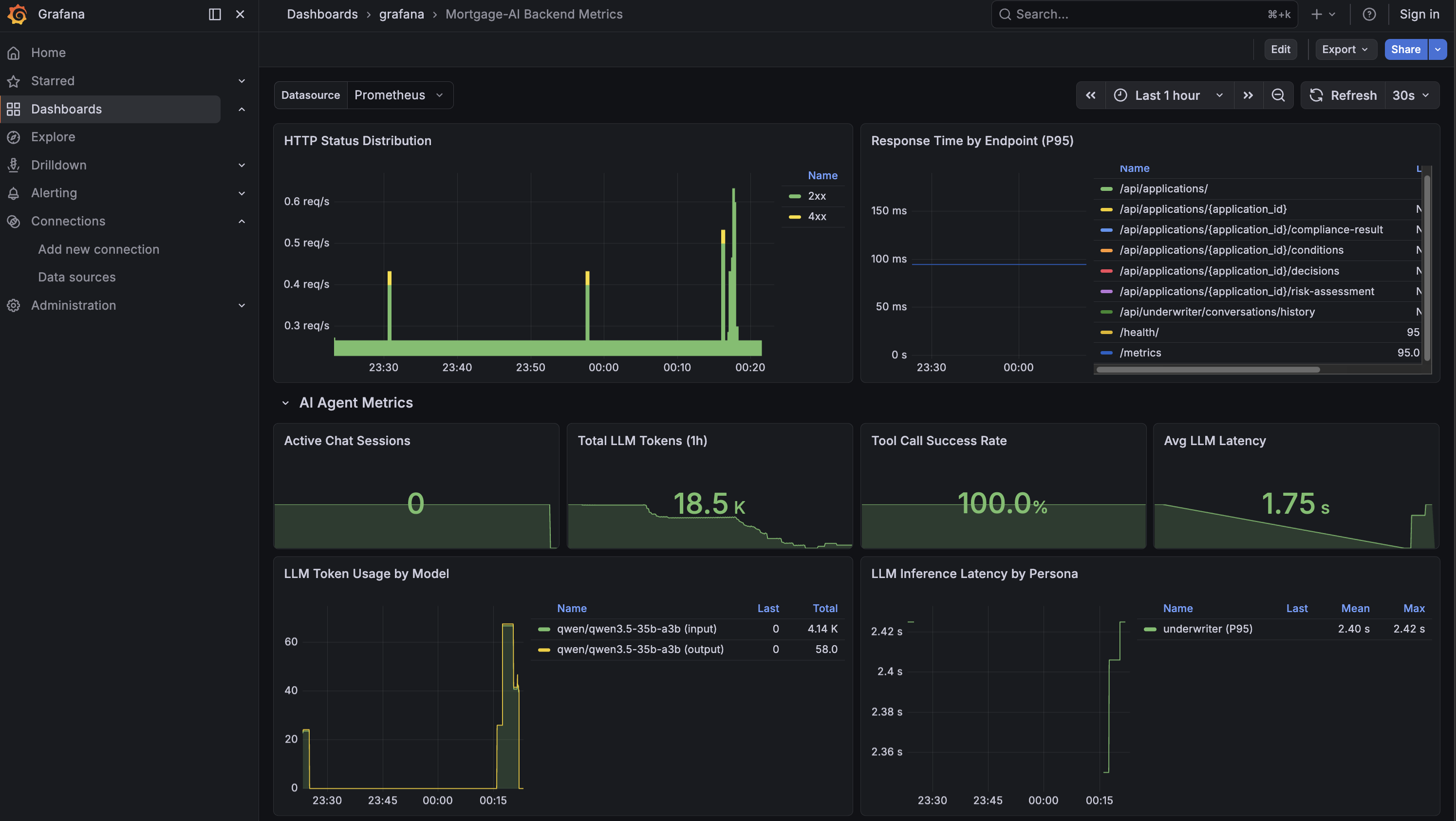The height and width of the screenshot is (821, 1456).
Task: Click the Sign in link
Action: click(1419, 14)
